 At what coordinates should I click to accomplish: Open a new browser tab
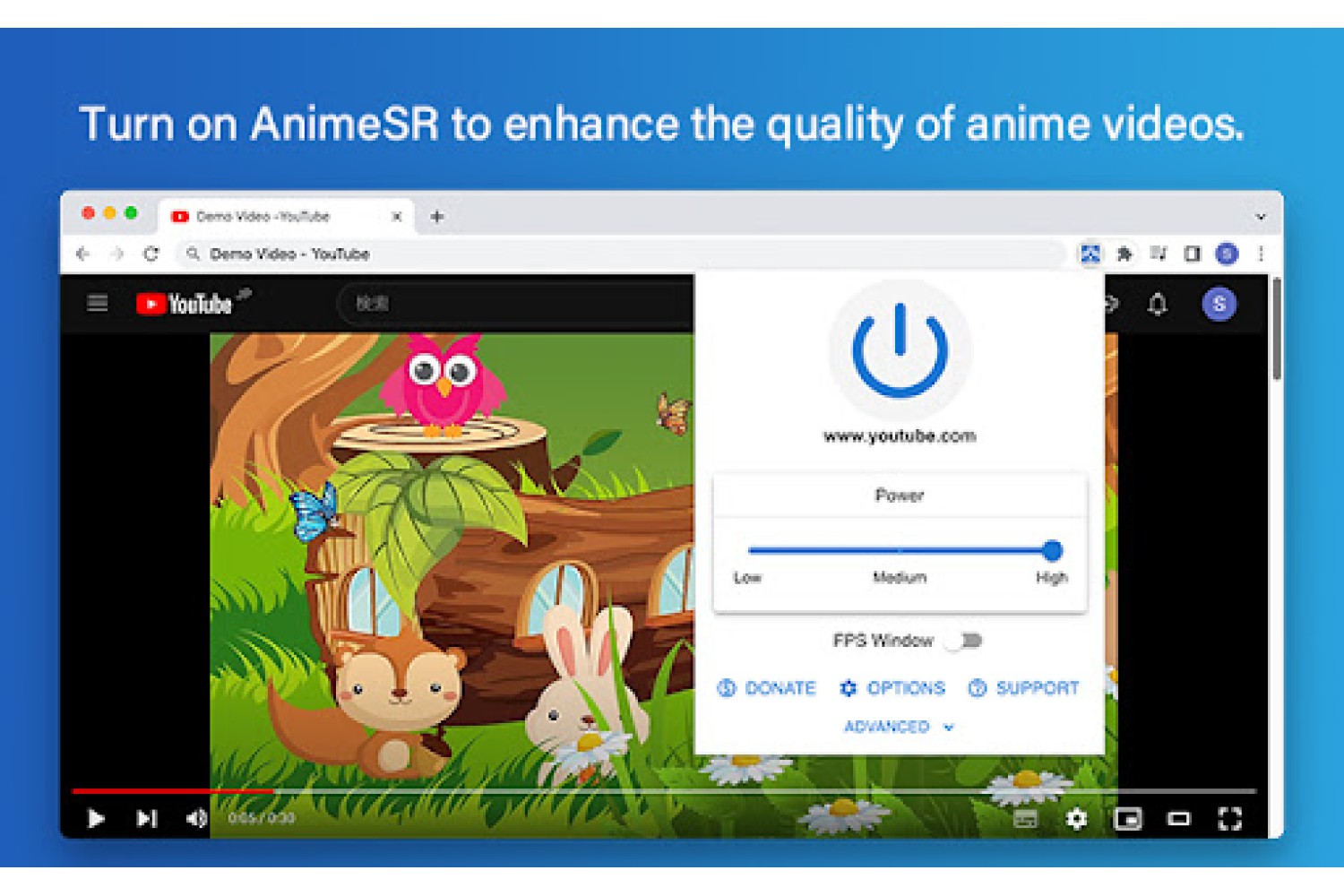click(x=436, y=217)
